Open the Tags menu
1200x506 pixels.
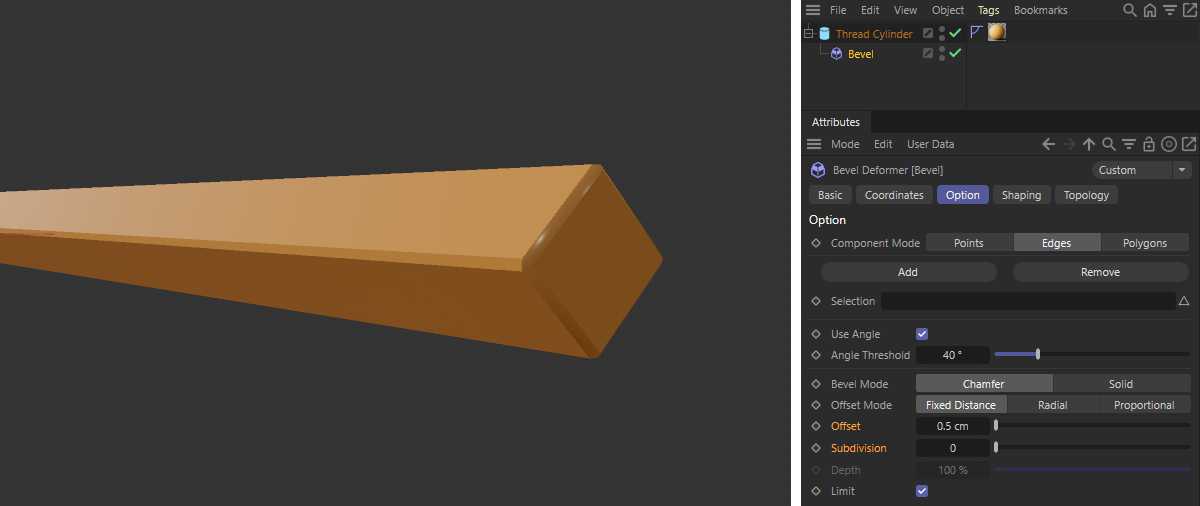pyautogui.click(x=988, y=10)
